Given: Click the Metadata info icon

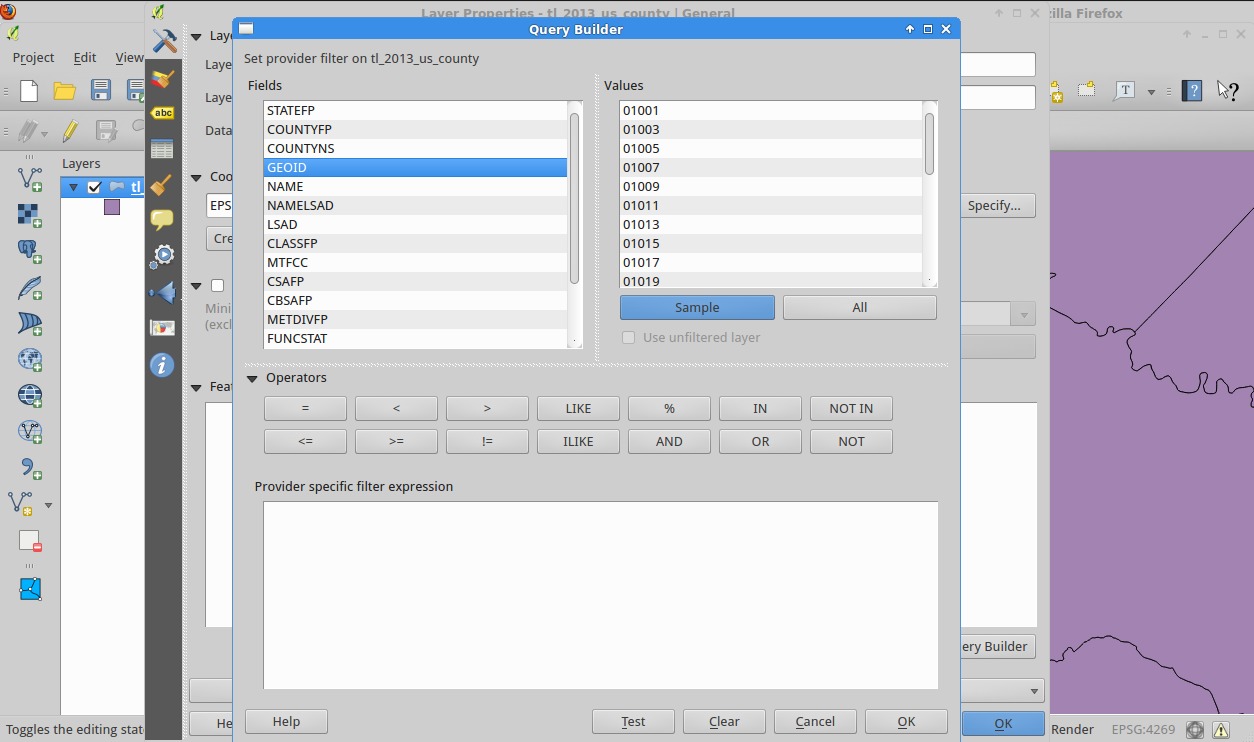Looking at the screenshot, I should coord(162,365).
